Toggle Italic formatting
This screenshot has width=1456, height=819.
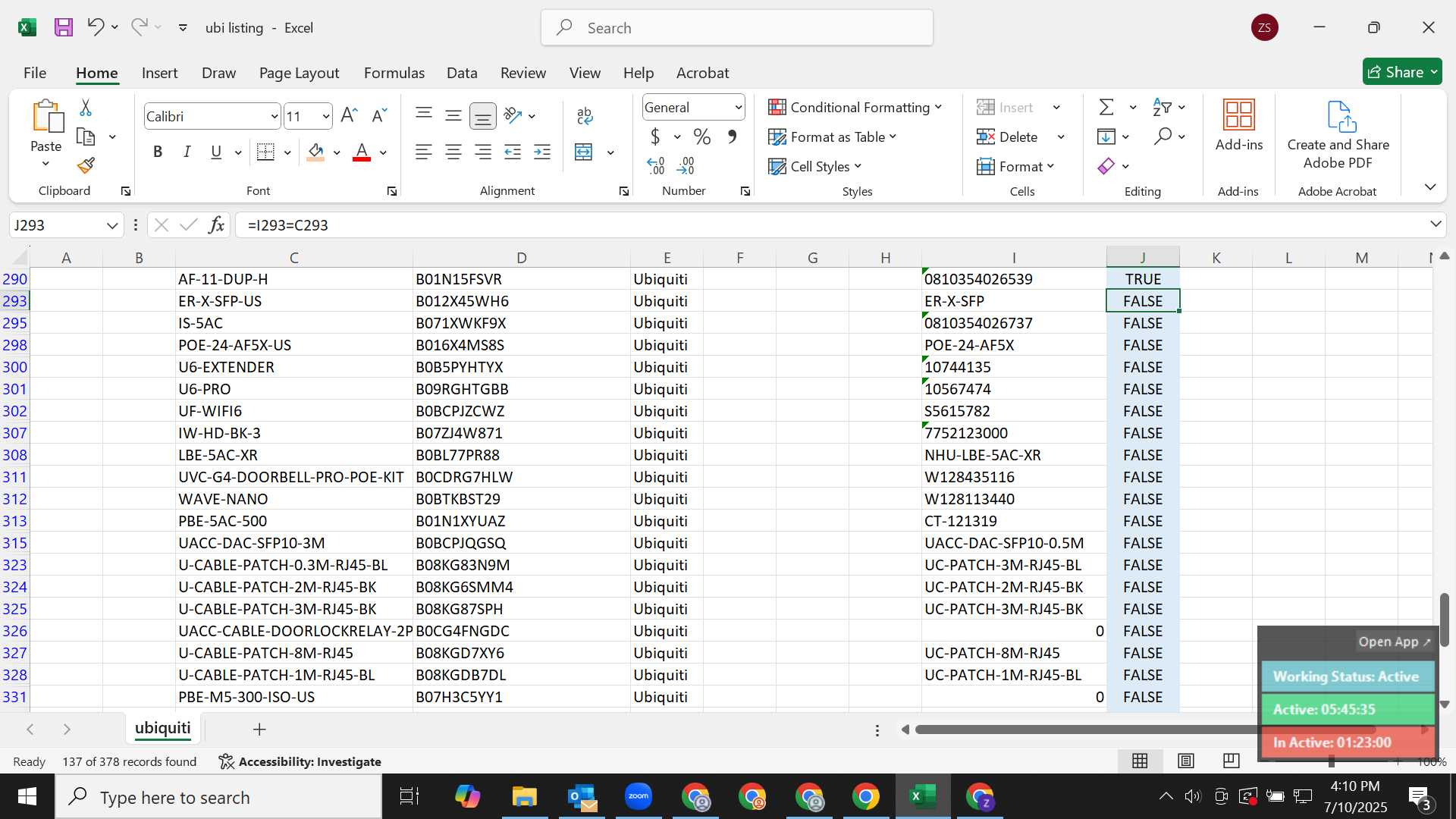tap(187, 152)
